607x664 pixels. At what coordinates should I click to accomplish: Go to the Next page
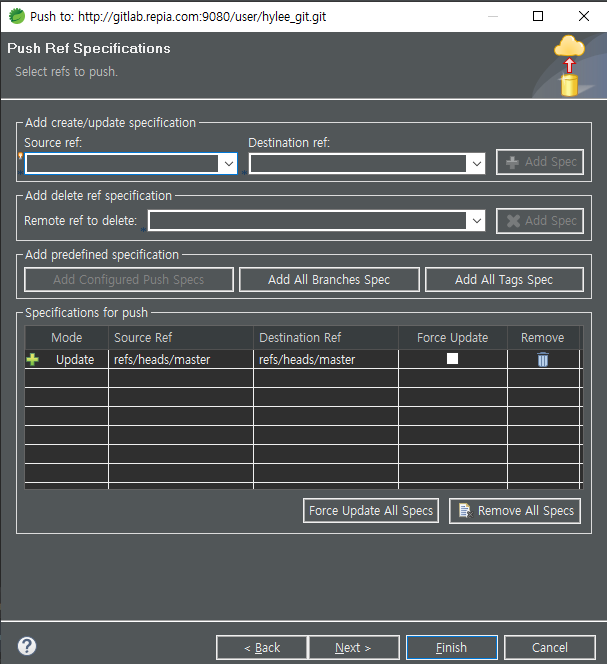coord(353,648)
